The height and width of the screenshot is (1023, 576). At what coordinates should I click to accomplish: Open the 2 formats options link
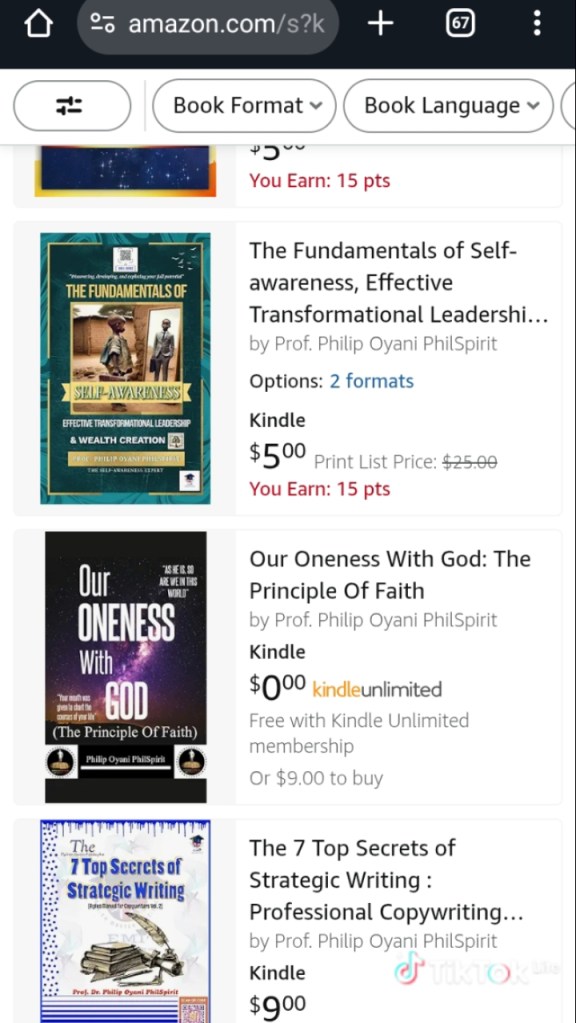371,381
